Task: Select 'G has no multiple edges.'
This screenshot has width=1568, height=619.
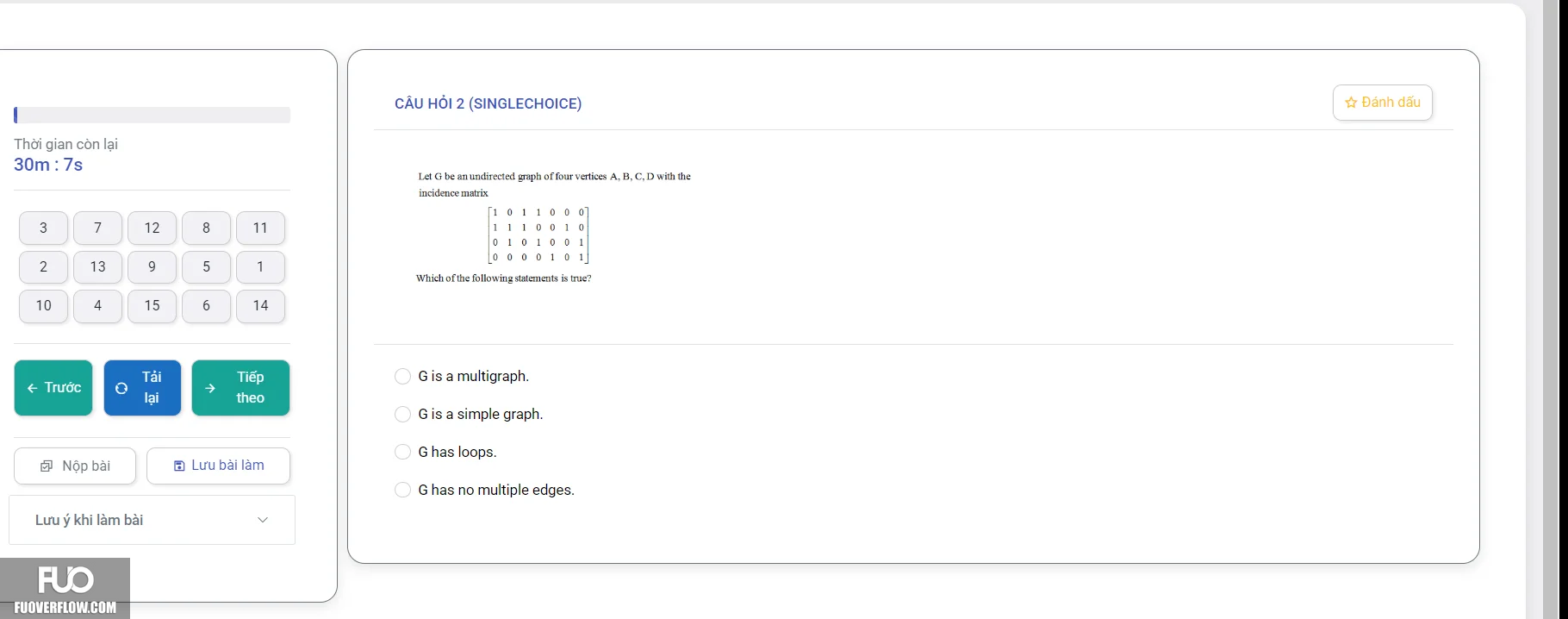Action: click(402, 491)
